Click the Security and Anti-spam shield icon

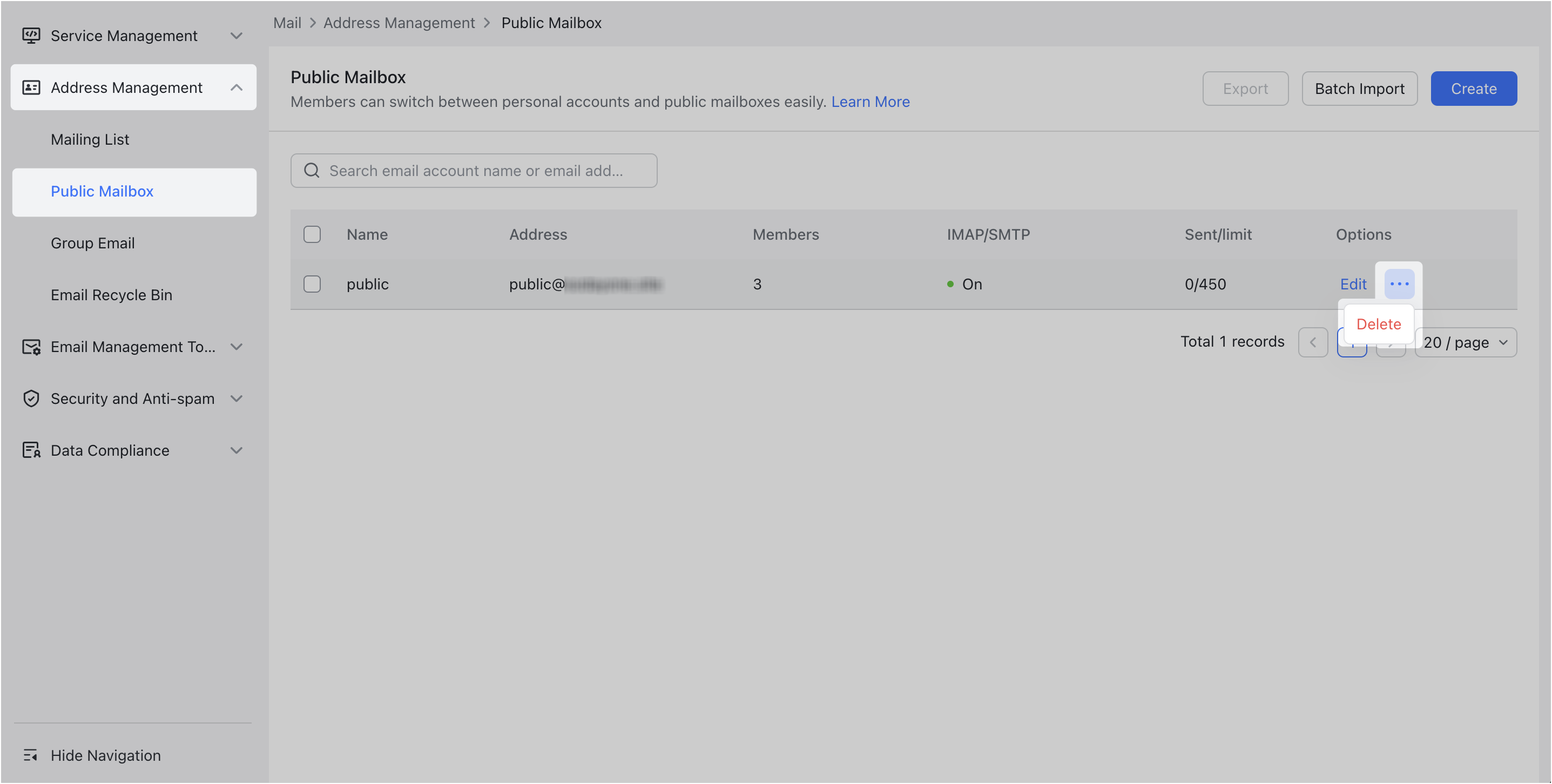[31, 398]
